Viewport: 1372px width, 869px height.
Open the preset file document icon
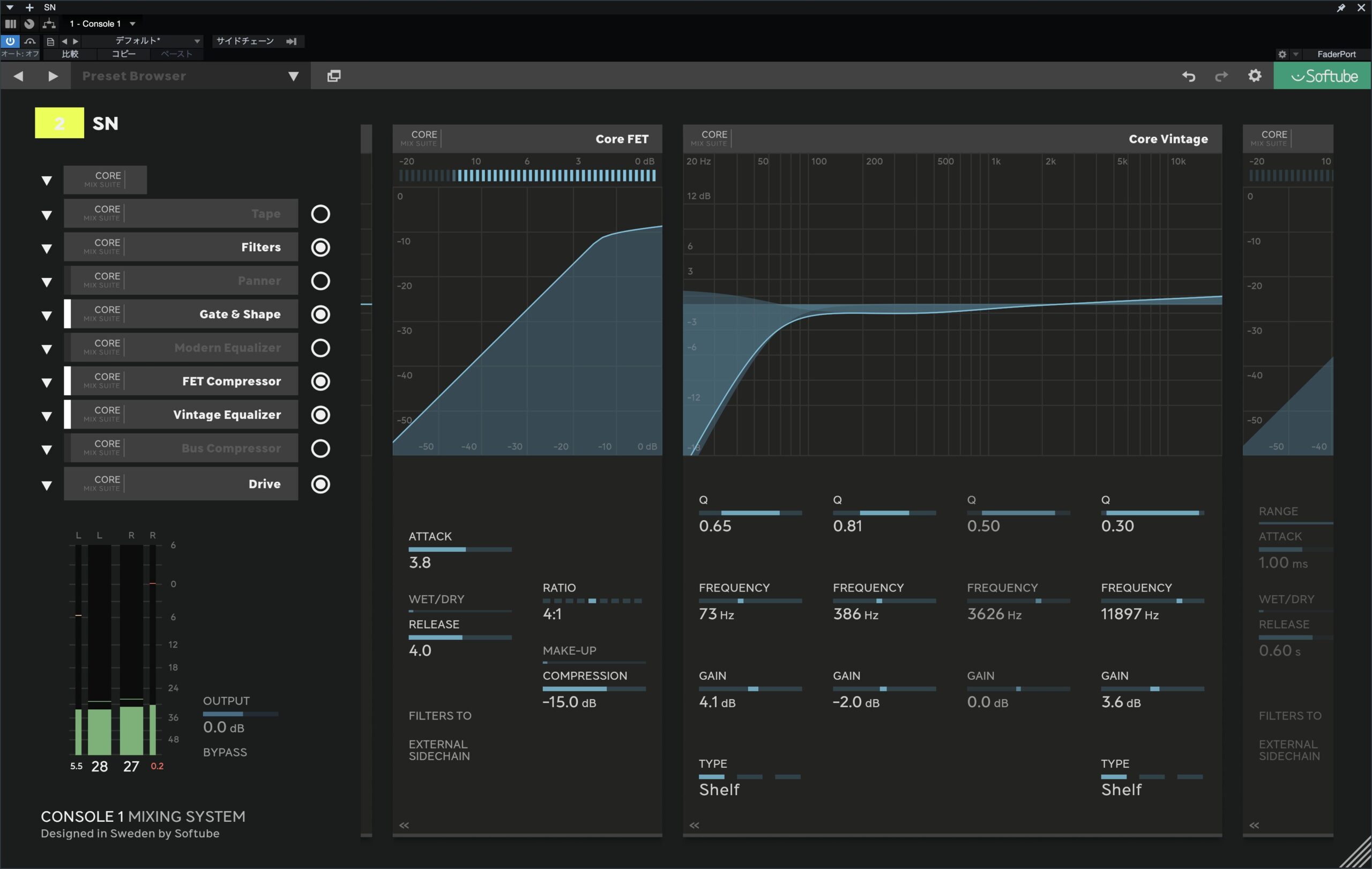click(x=50, y=41)
